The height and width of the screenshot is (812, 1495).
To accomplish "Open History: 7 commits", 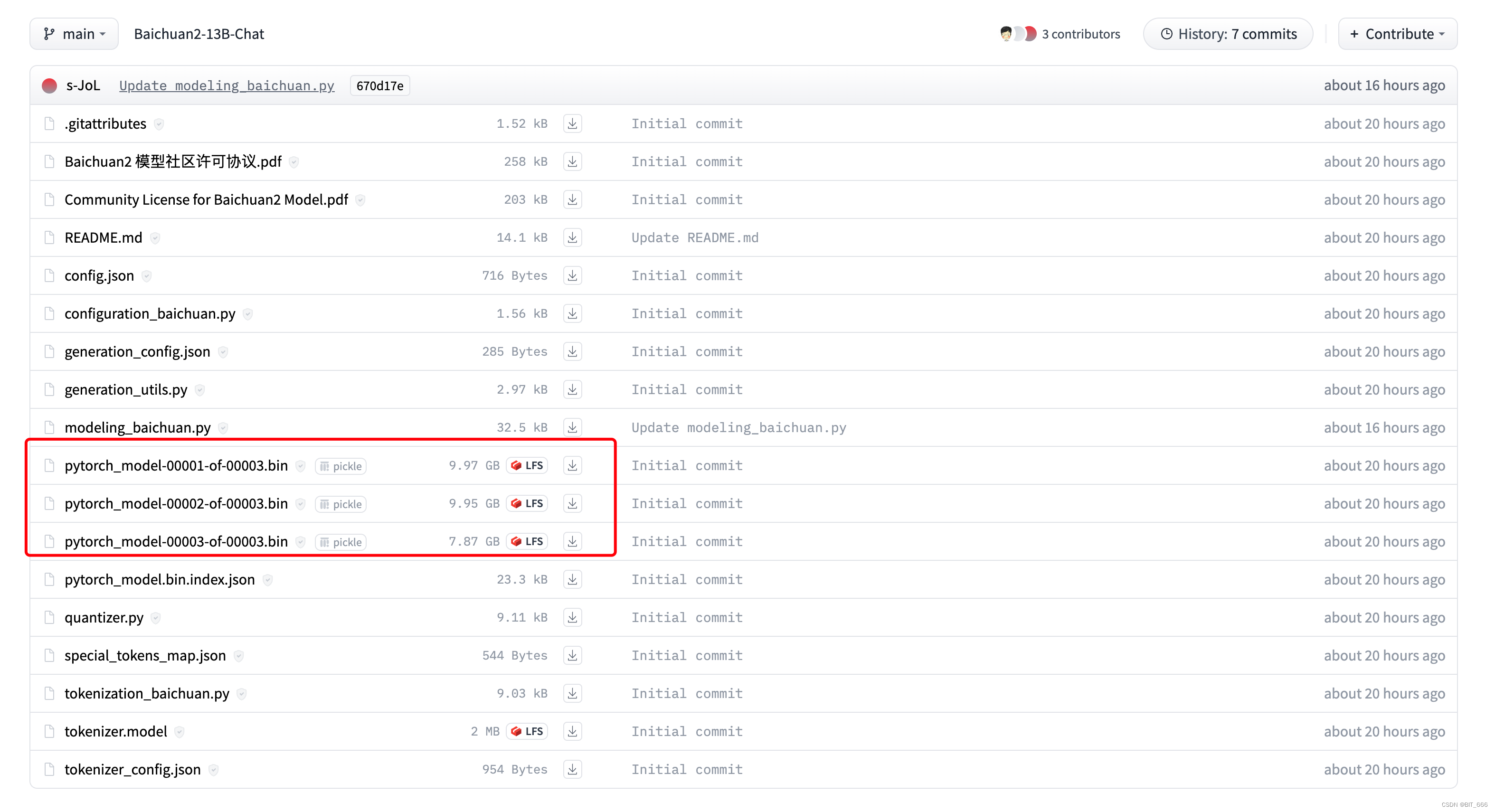I will (1228, 34).
